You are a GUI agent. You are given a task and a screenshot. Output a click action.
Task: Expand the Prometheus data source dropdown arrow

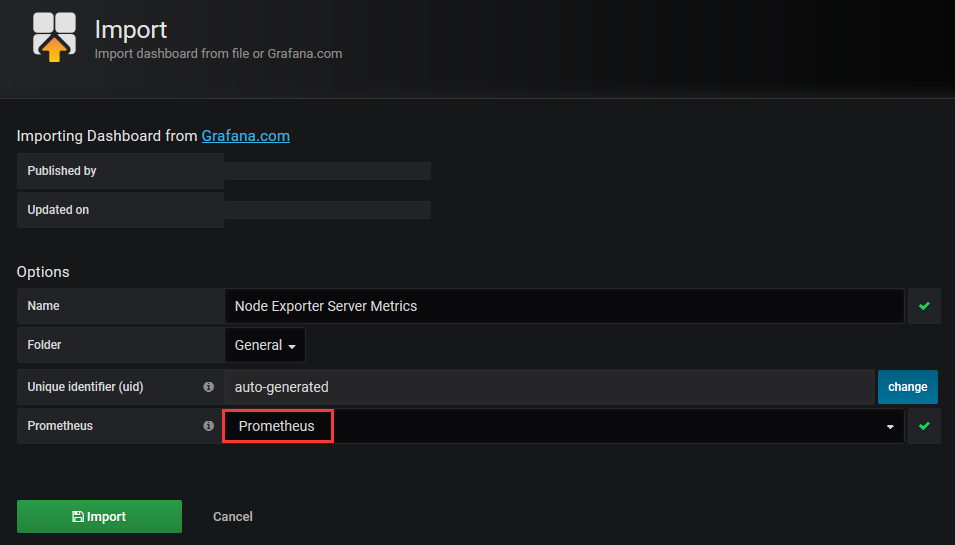[890, 426]
